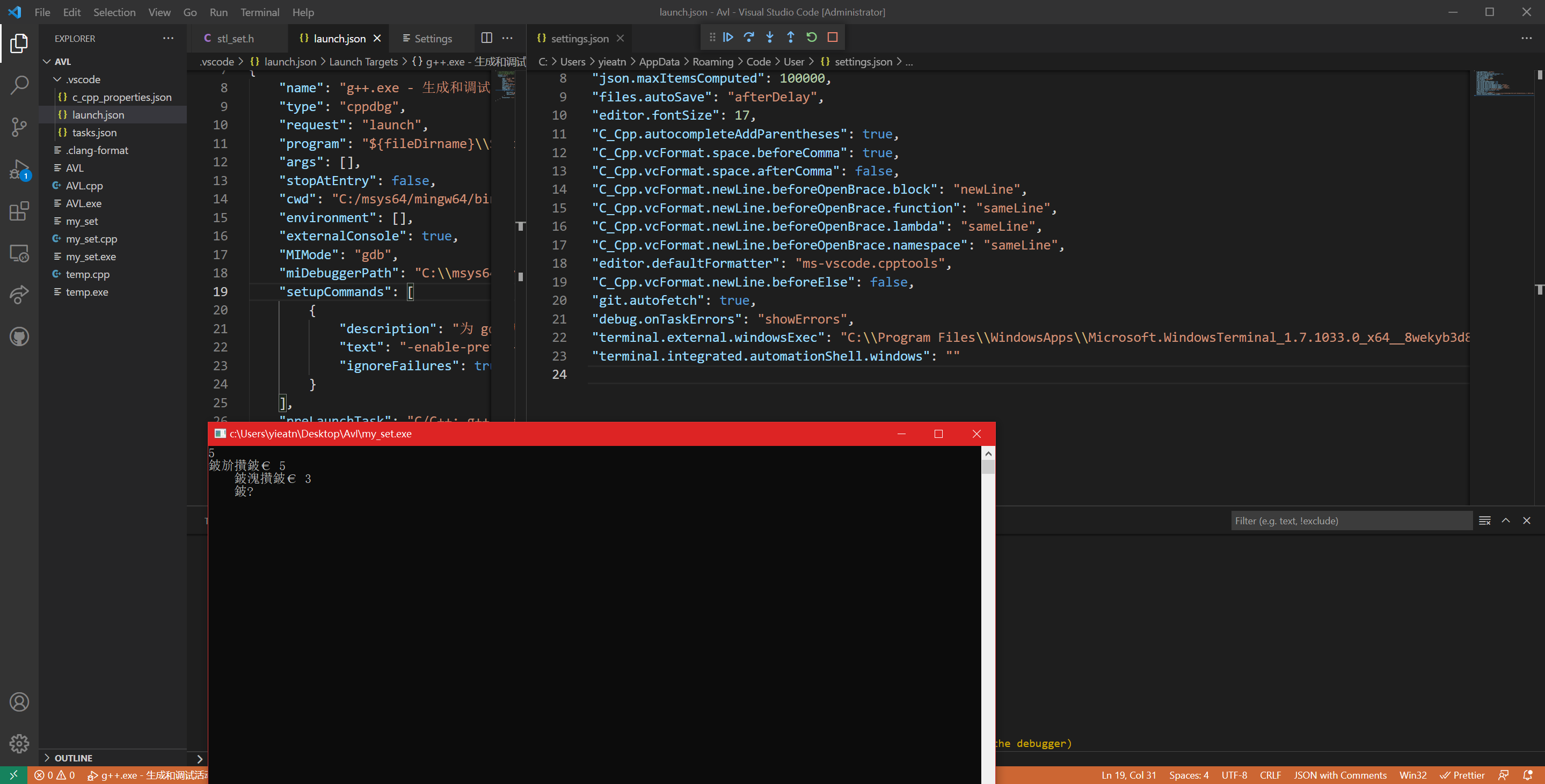This screenshot has height=784, width=1545.
Task: Open the Run menu
Action: (218, 12)
